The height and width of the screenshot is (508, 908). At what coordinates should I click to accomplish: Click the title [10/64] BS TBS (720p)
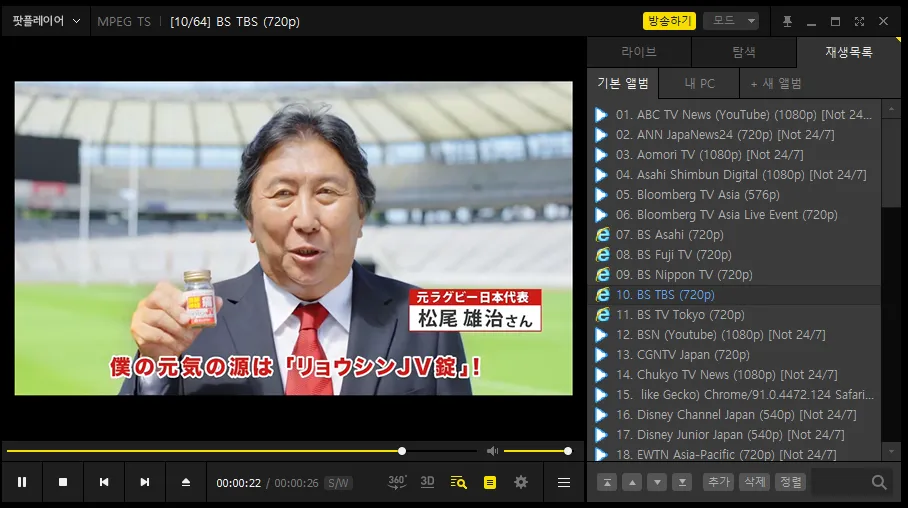(x=235, y=22)
